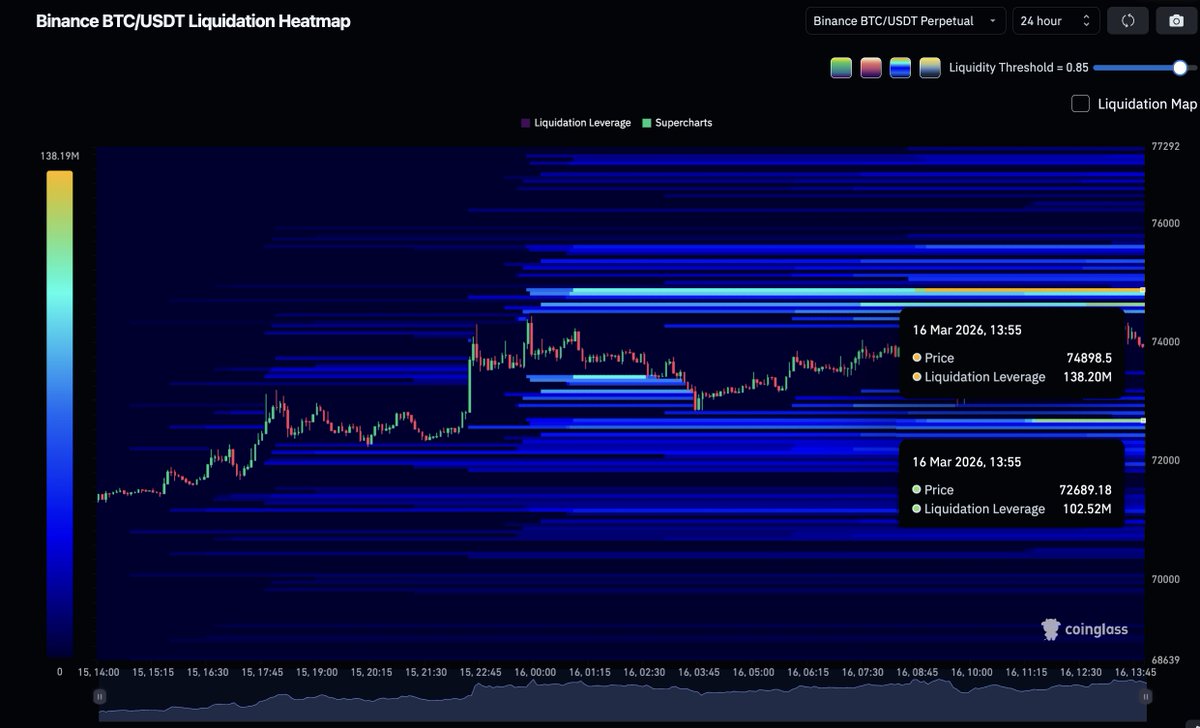Viewport: 1200px width, 728px height.
Task: Click the refresh chart icon
Action: pyautogui.click(x=1128, y=20)
